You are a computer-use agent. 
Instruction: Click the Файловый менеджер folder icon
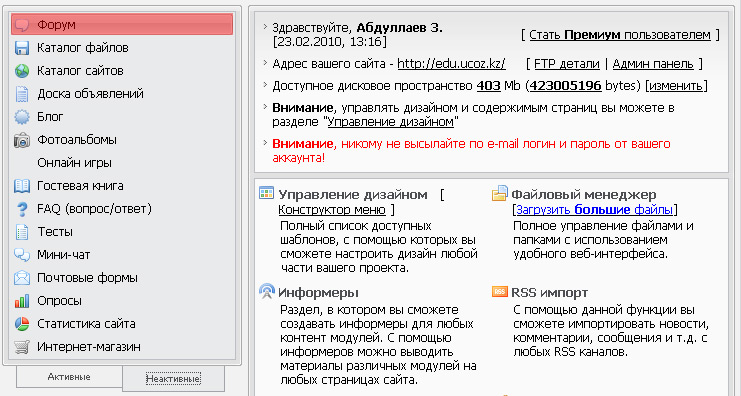500,193
